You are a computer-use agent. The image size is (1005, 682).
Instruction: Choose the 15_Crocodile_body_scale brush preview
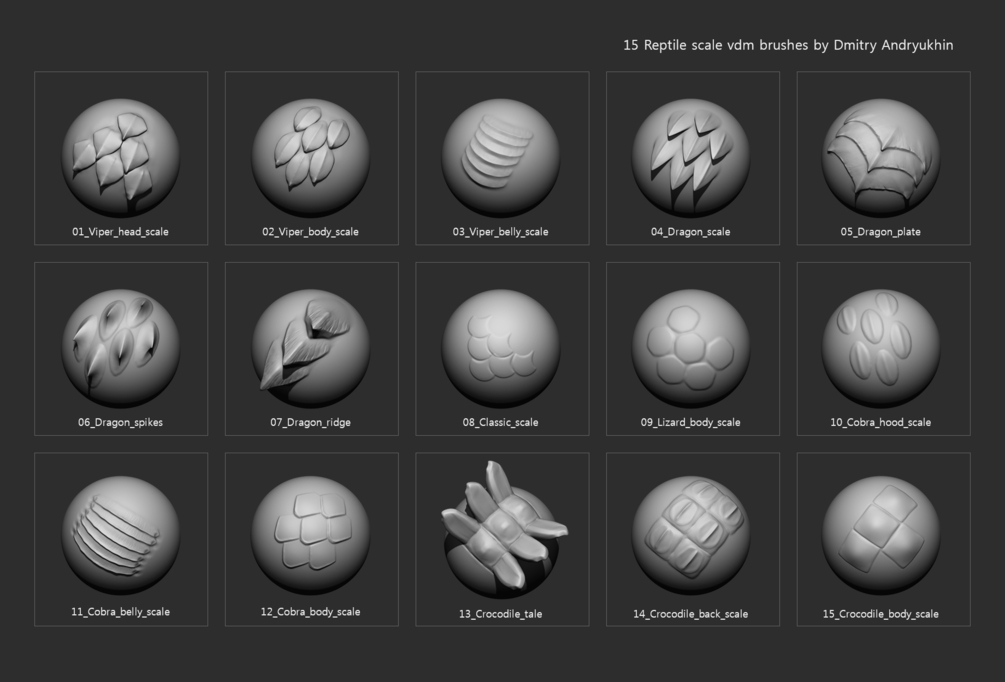[x=881, y=535]
